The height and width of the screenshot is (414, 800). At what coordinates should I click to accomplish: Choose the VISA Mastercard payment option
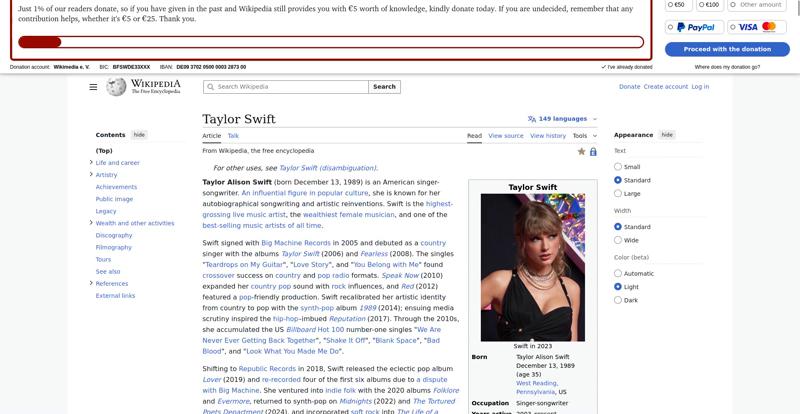pyautogui.click(x=757, y=27)
